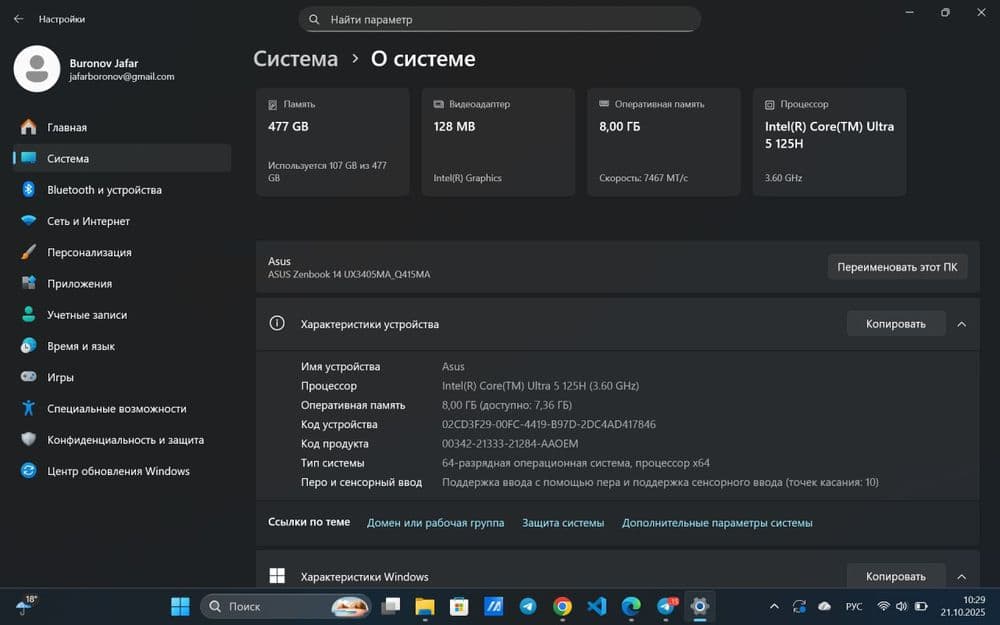
Task: Open Wi-Fi network tray icon
Action: coord(883,606)
